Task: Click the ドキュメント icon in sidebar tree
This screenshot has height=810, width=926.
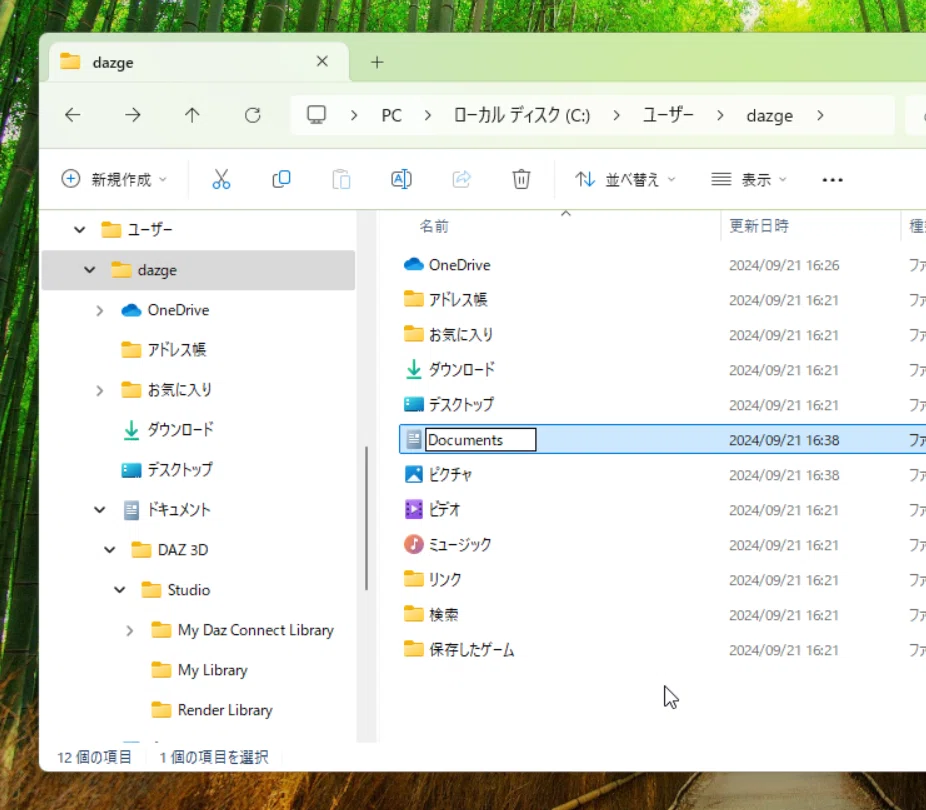Action: coord(131,509)
